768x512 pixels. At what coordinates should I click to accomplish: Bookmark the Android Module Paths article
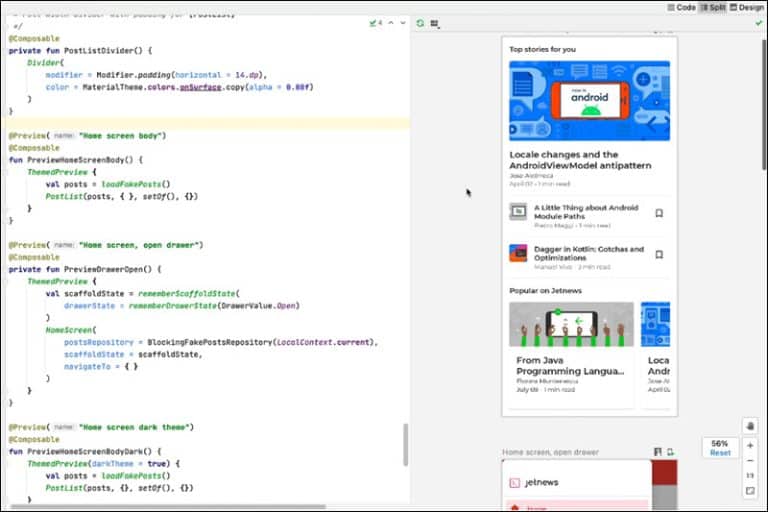659,213
